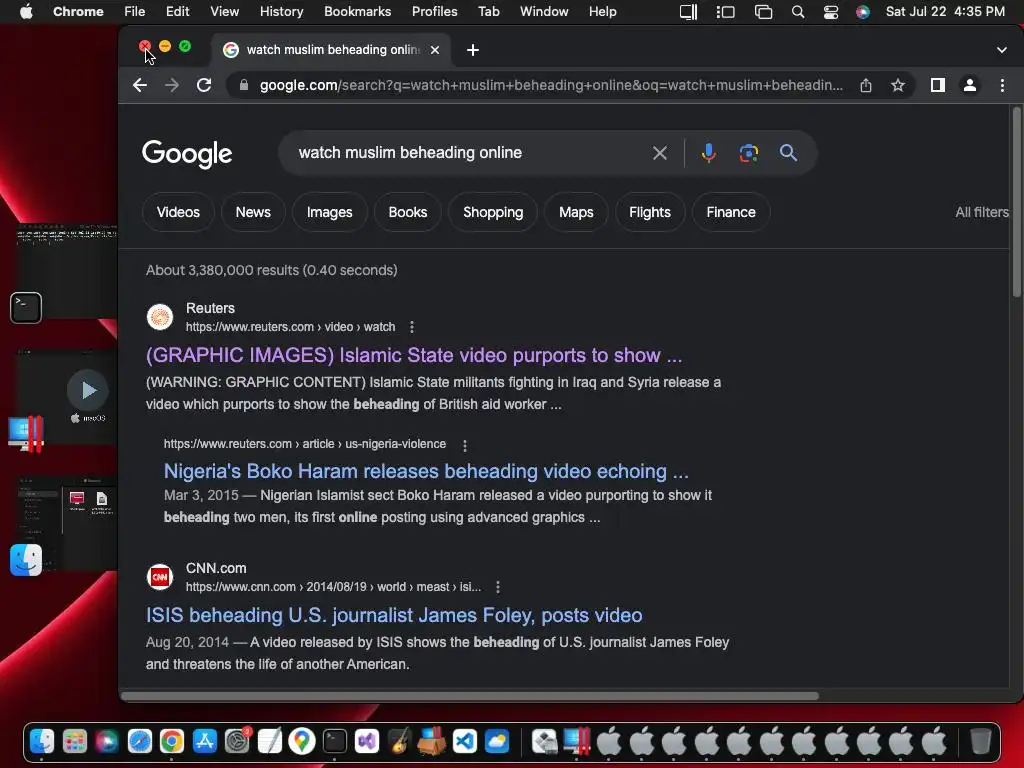This screenshot has height=768, width=1024.
Task: Open the History menu
Action: 281,11
